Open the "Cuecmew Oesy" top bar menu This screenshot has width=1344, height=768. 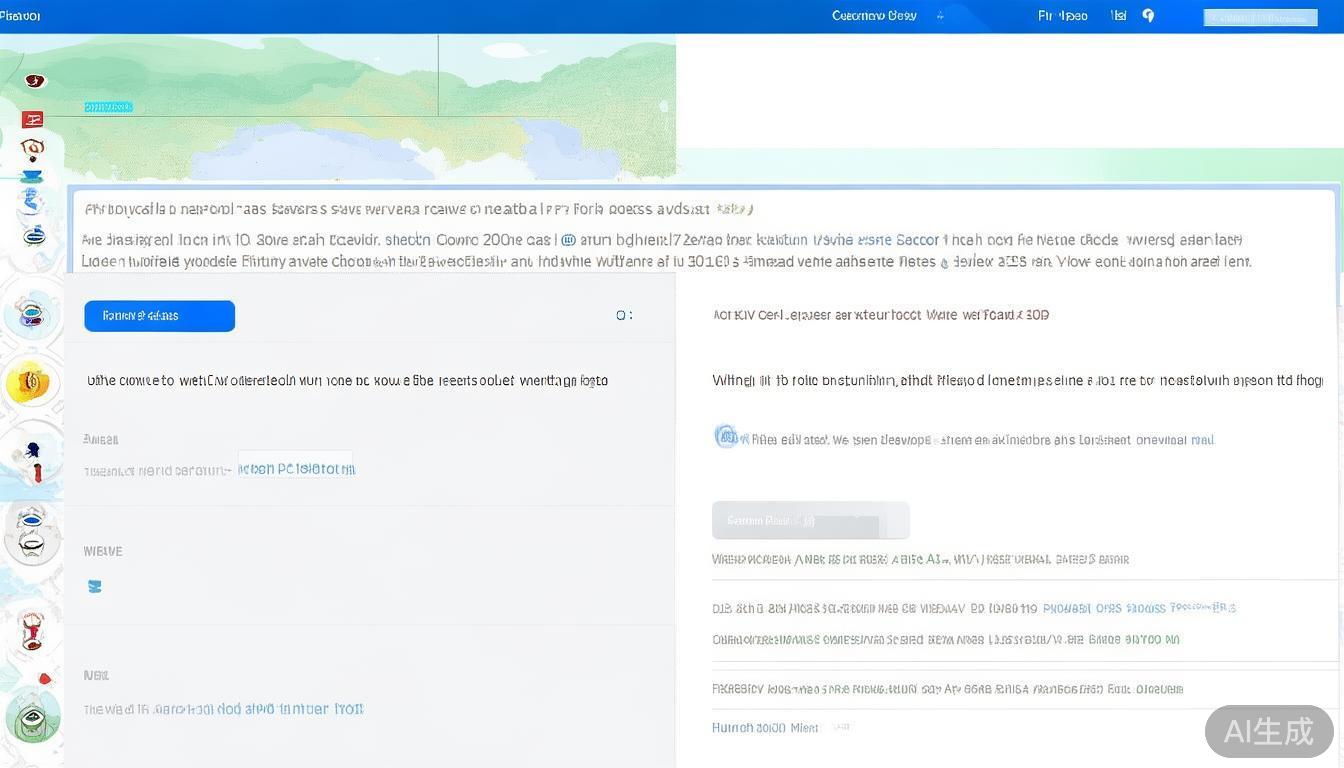[874, 16]
